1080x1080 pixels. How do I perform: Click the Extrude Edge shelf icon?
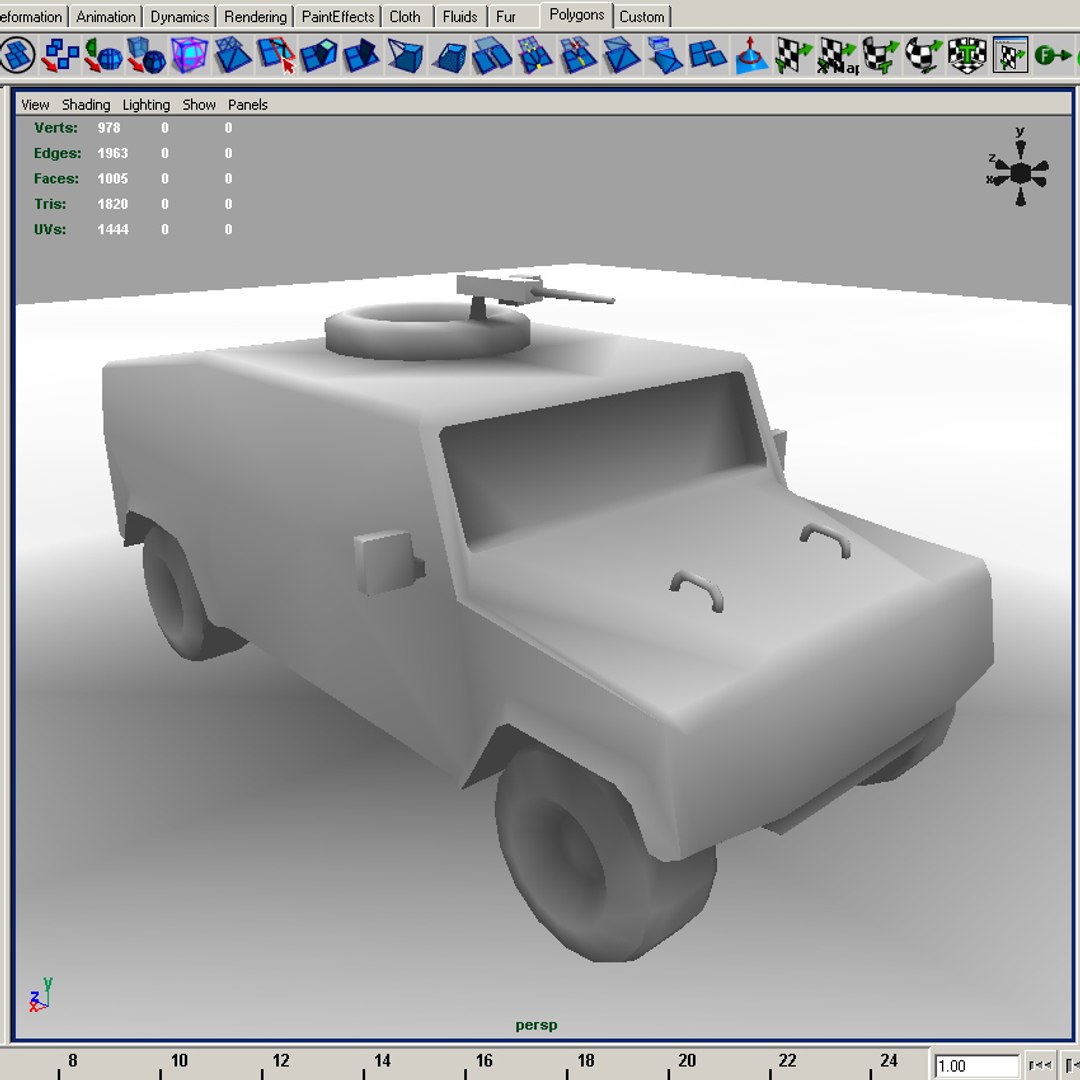[x=362, y=55]
